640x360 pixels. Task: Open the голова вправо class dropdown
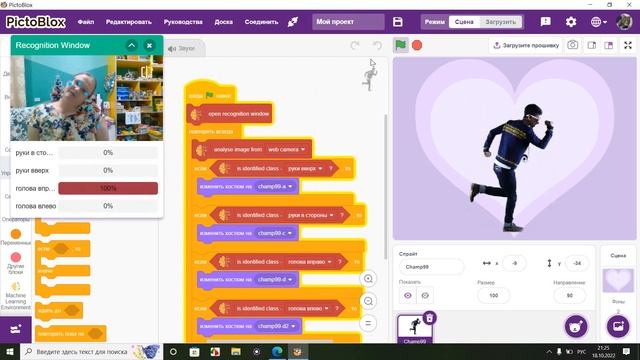pyautogui.click(x=309, y=262)
